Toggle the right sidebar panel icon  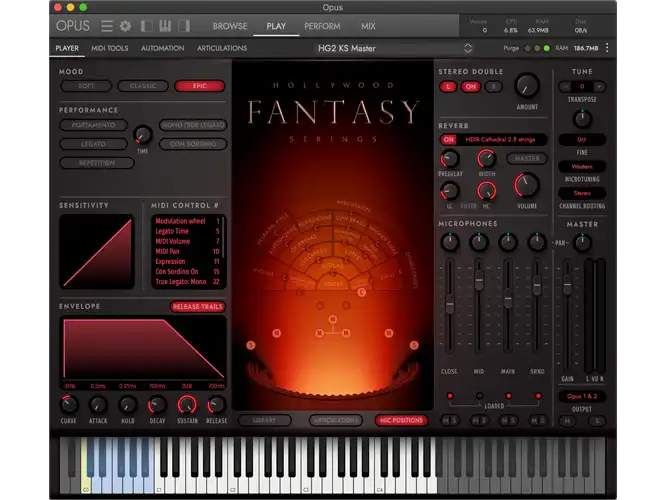tap(184, 26)
